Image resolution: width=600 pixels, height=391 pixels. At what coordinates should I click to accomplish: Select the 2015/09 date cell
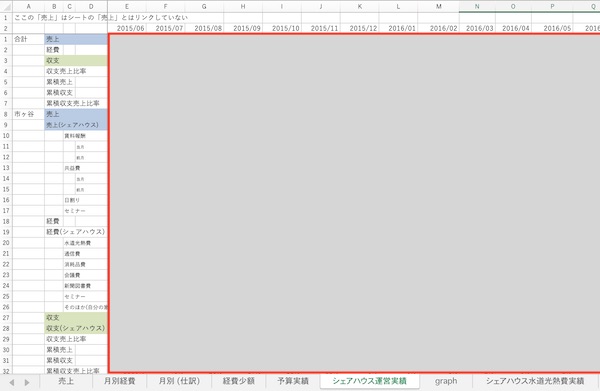243,28
